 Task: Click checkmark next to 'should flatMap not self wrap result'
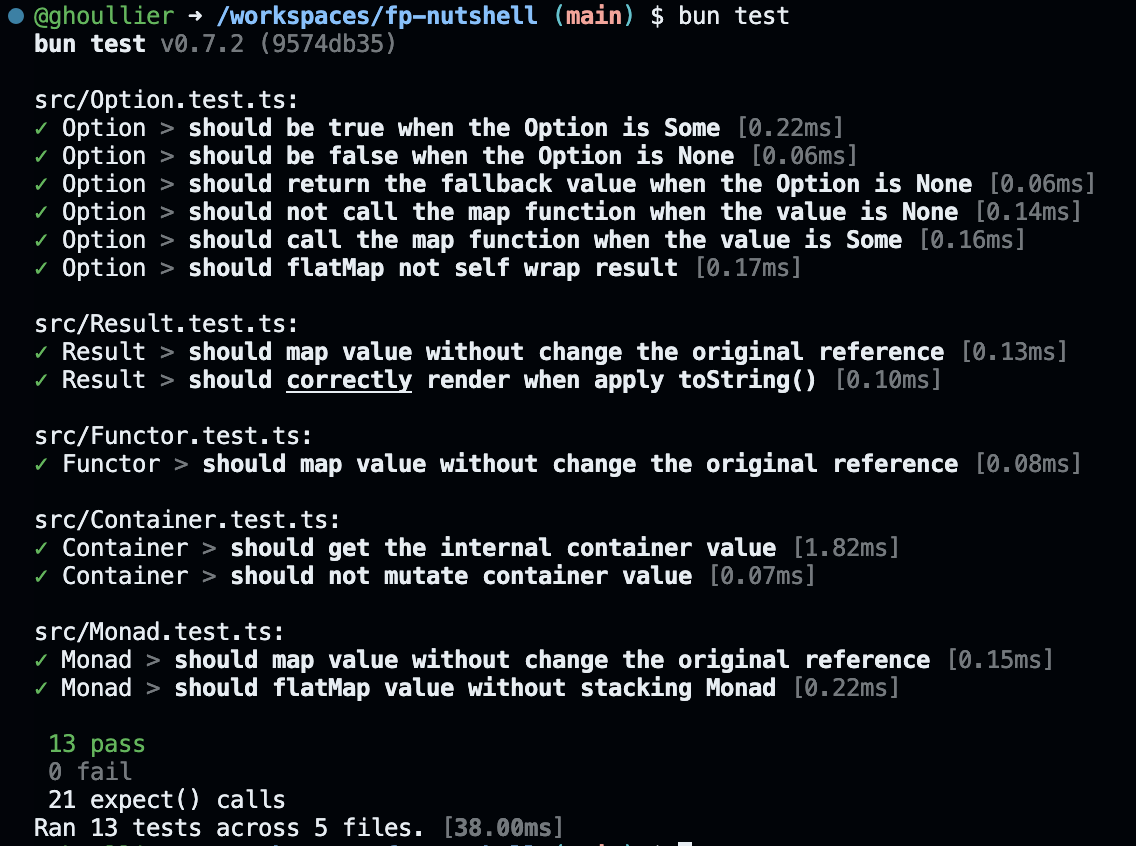tap(40, 268)
